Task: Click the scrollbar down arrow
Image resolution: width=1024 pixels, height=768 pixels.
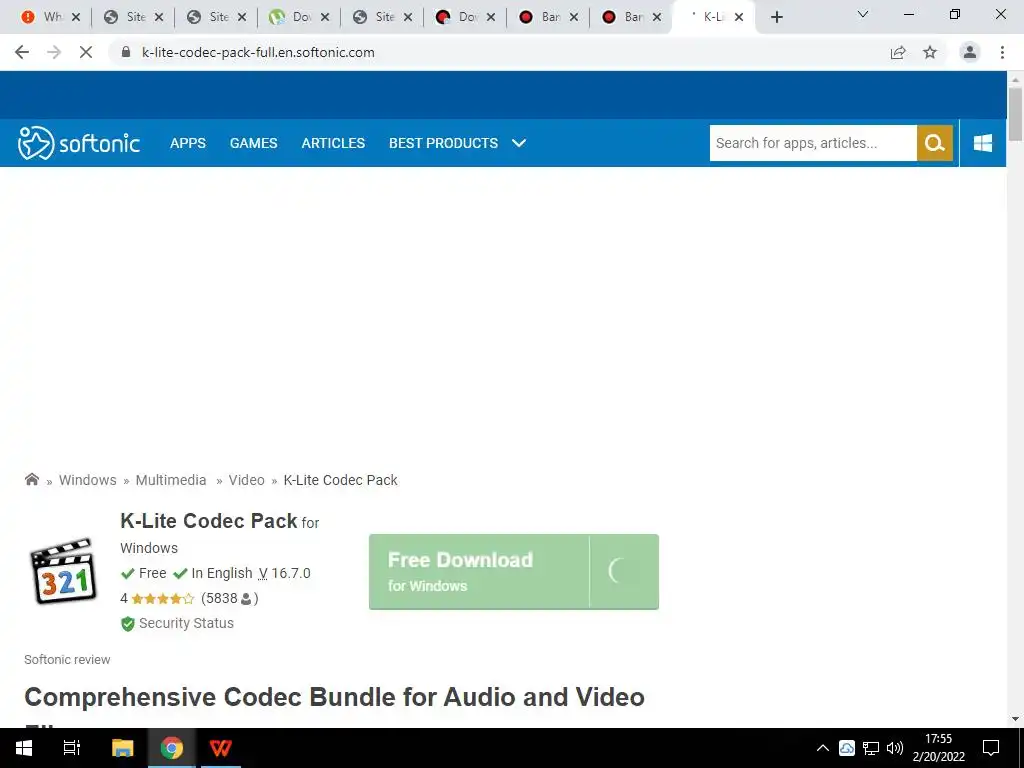Action: tap(1015, 720)
